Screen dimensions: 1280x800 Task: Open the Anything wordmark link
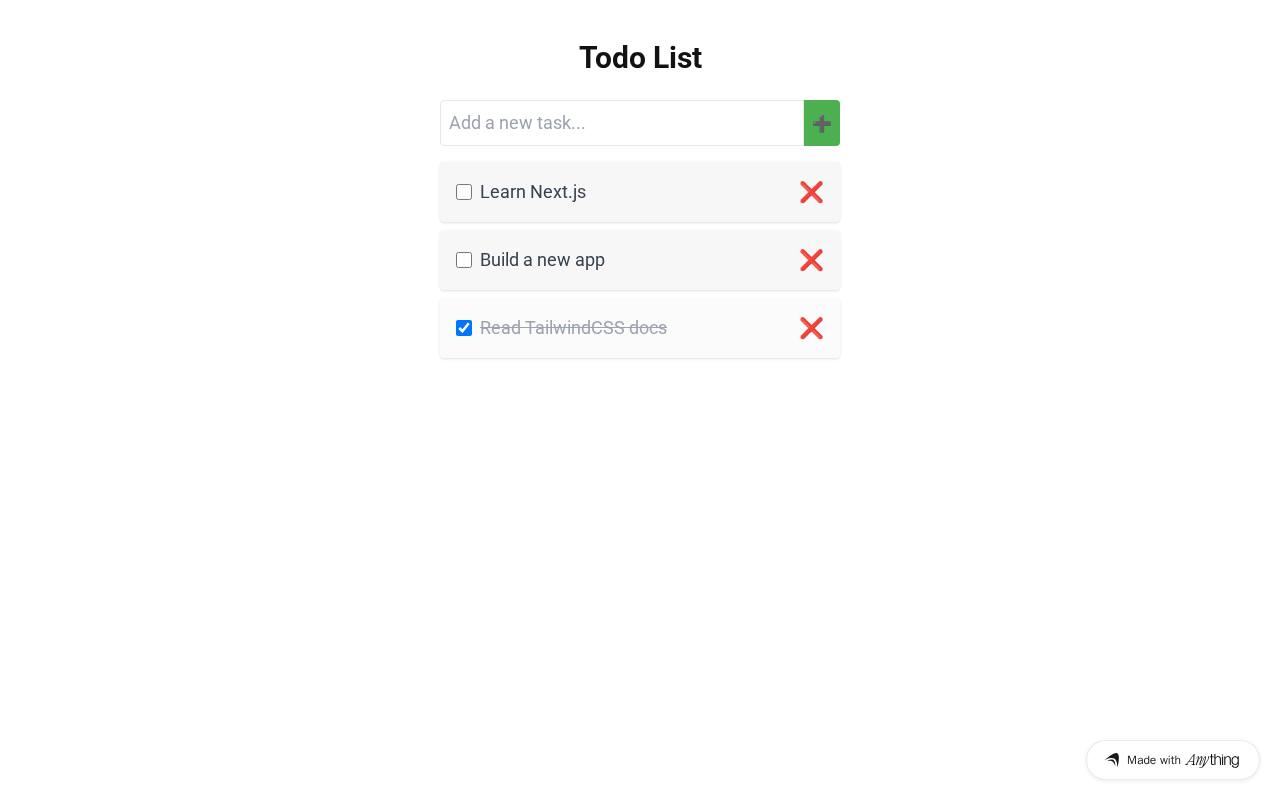point(1212,760)
